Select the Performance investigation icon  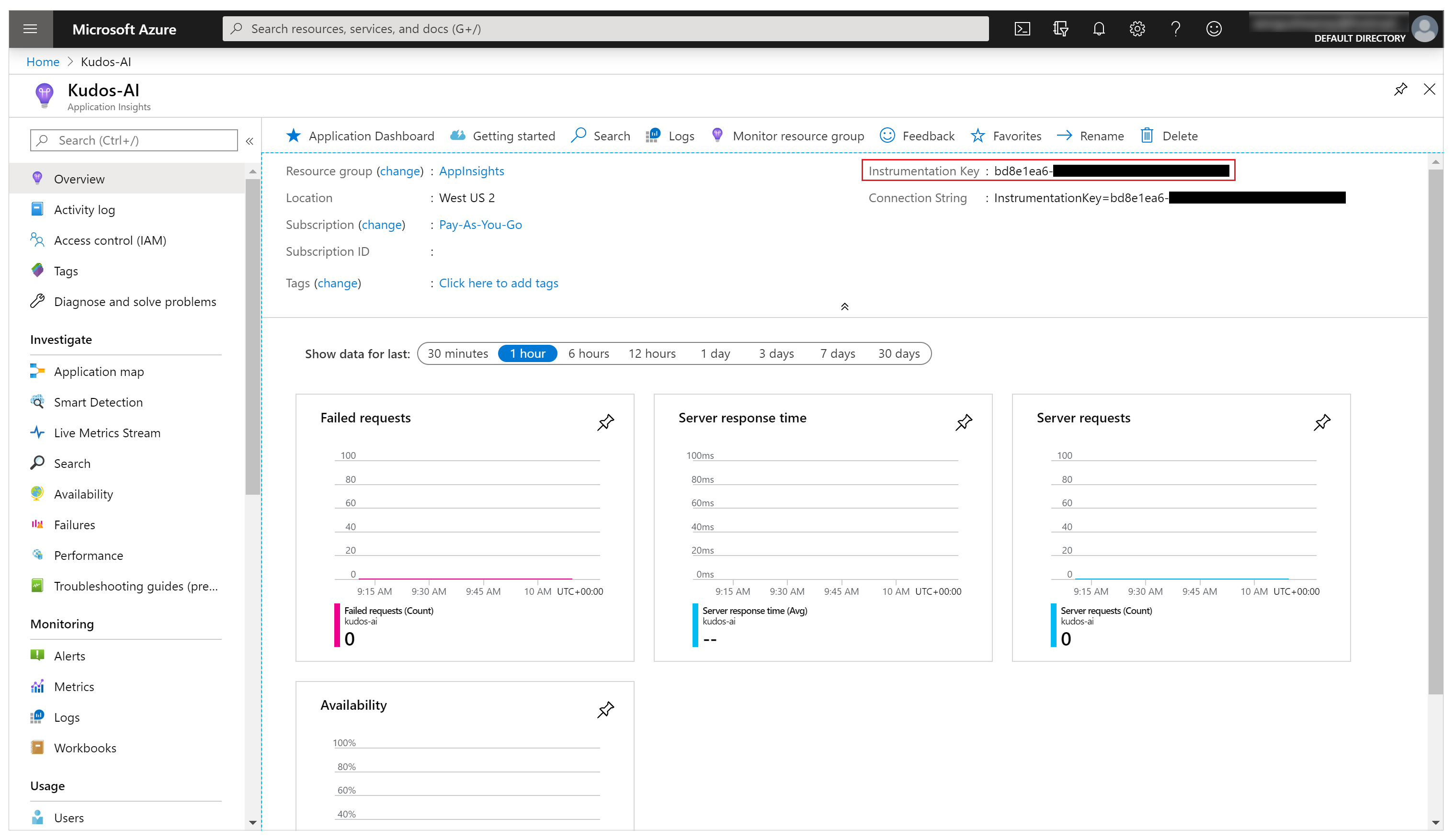[36, 555]
